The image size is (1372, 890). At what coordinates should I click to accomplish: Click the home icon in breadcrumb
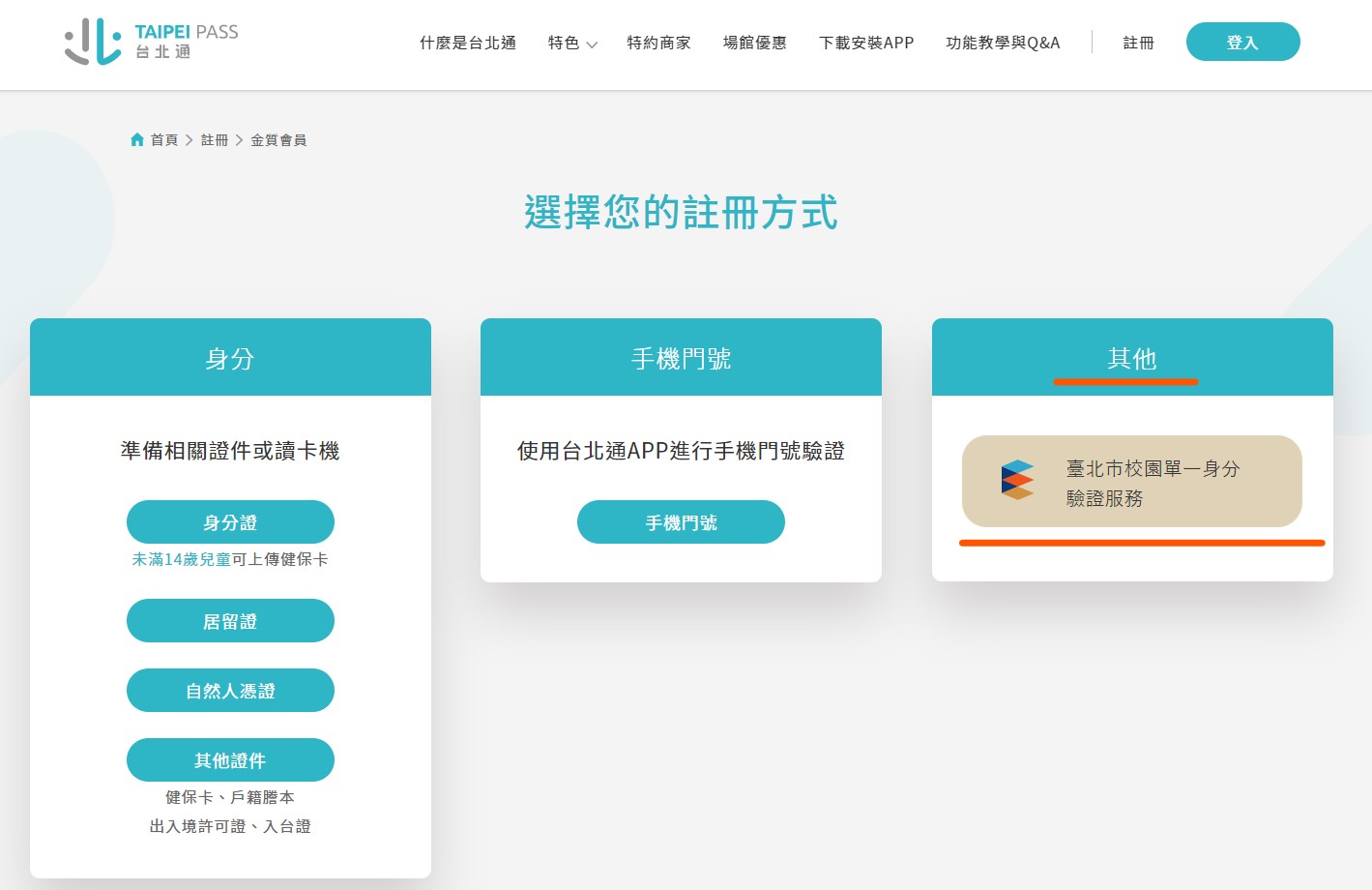(x=137, y=140)
